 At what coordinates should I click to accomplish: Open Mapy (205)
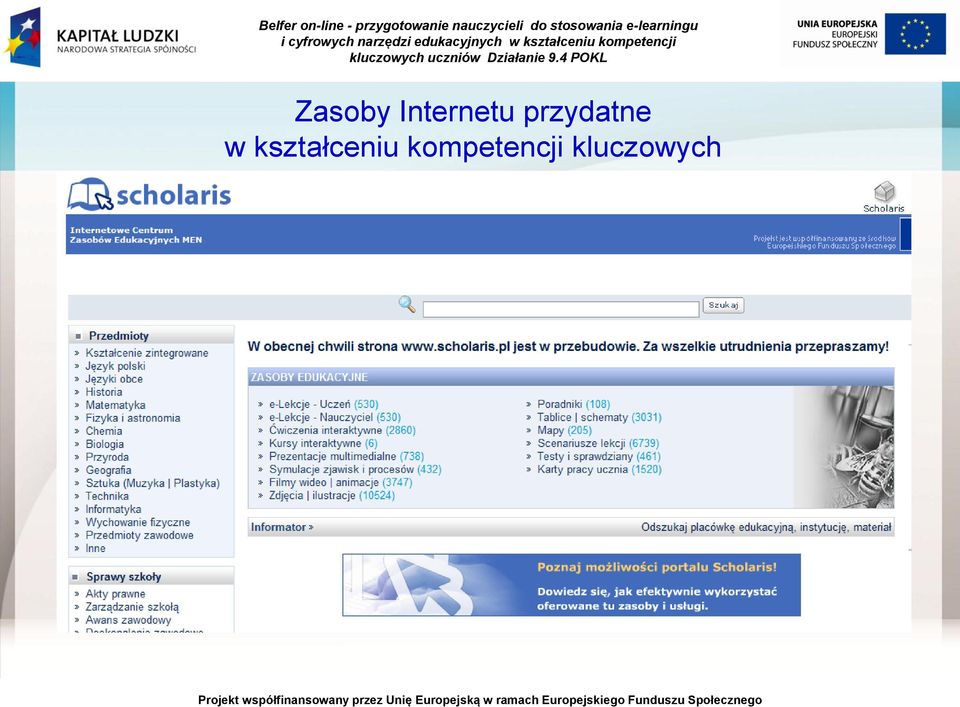[x=564, y=430]
